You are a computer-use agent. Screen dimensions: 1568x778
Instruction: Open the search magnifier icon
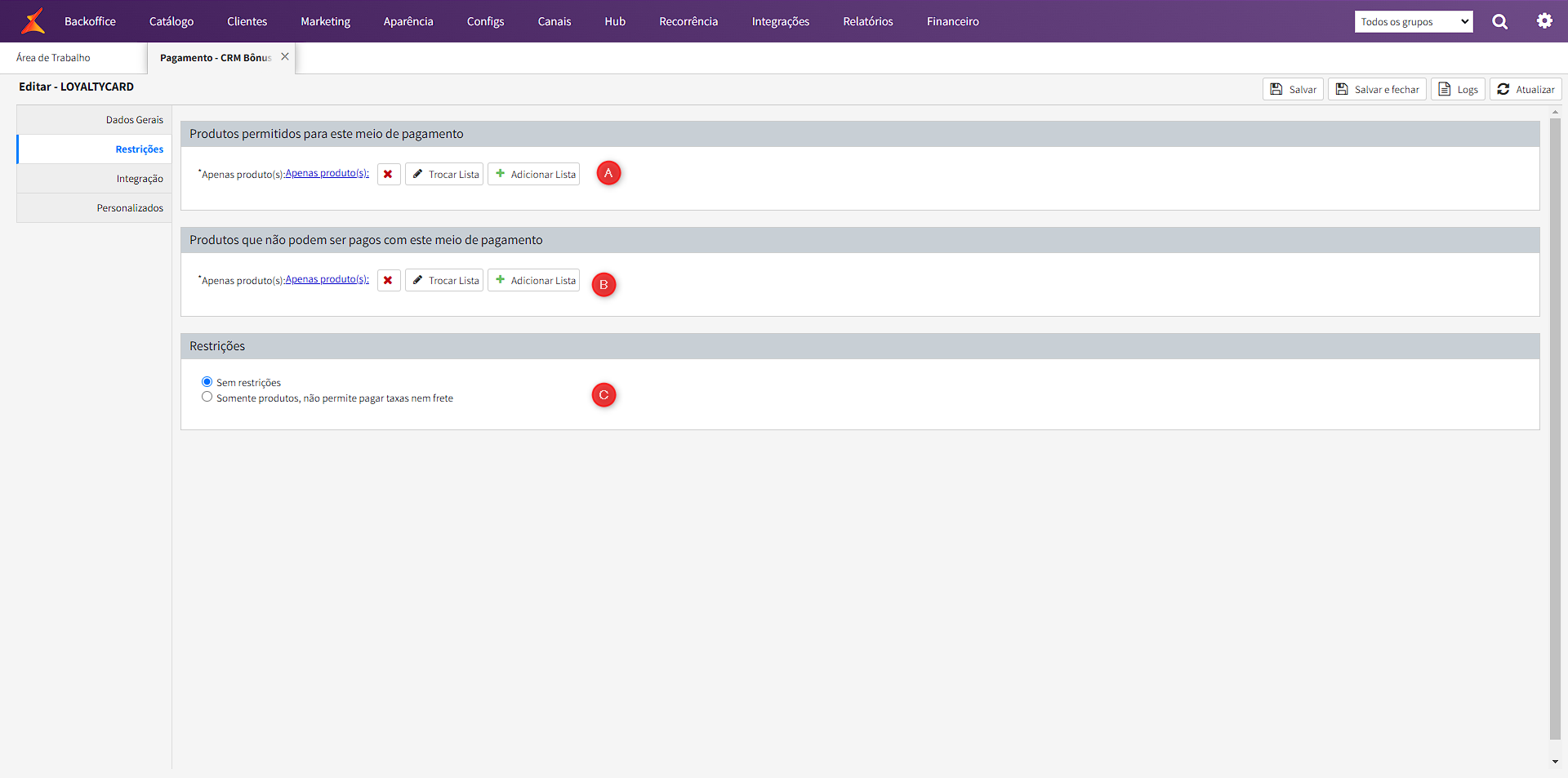(1500, 21)
